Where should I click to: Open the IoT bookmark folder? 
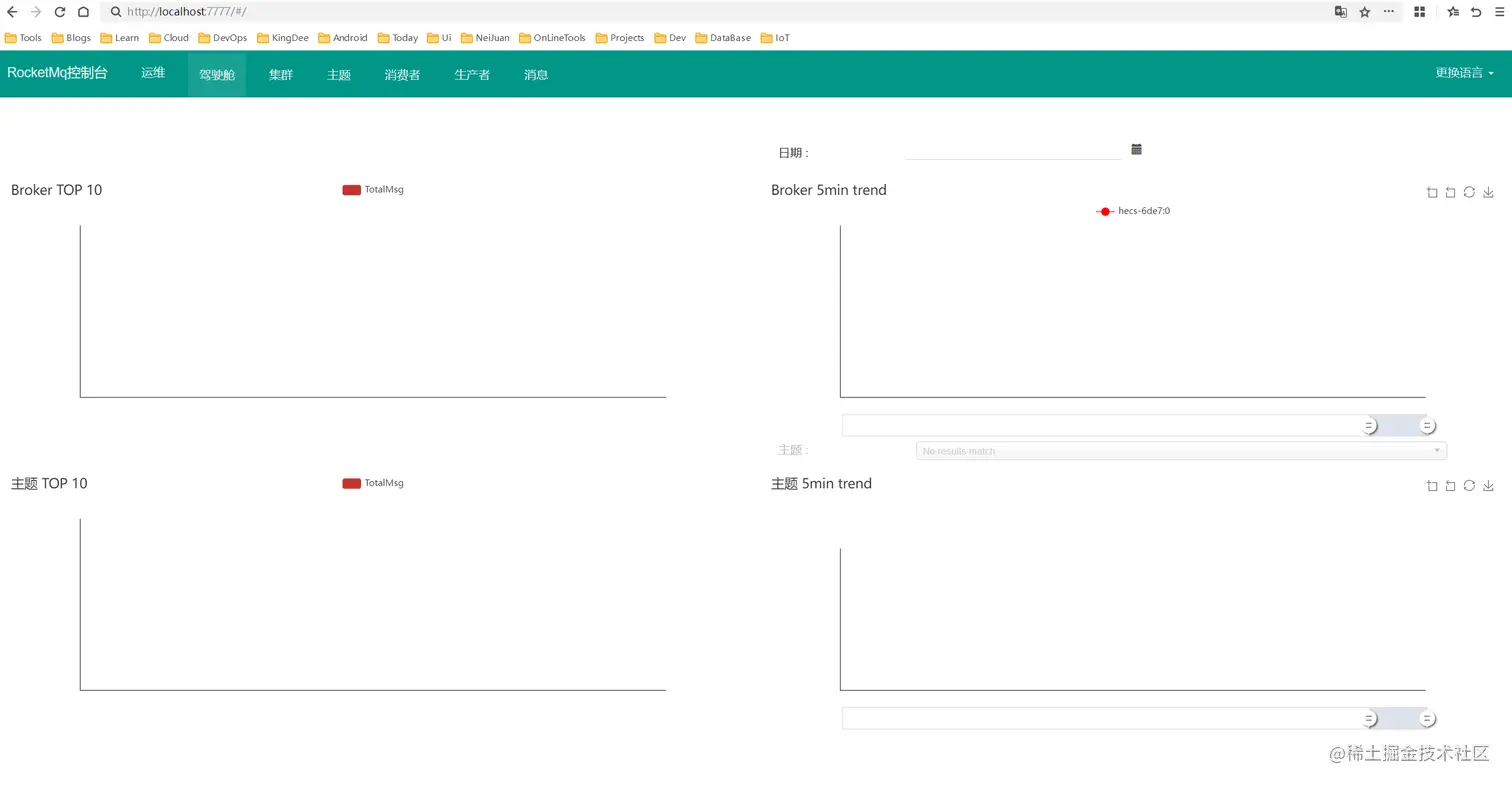click(775, 38)
